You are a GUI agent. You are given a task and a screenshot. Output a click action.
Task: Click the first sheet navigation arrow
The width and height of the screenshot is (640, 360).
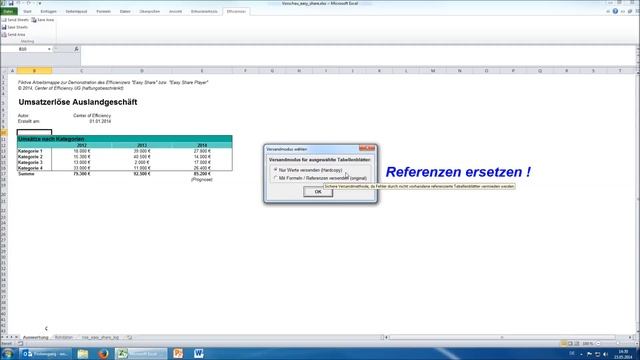pos(3,338)
